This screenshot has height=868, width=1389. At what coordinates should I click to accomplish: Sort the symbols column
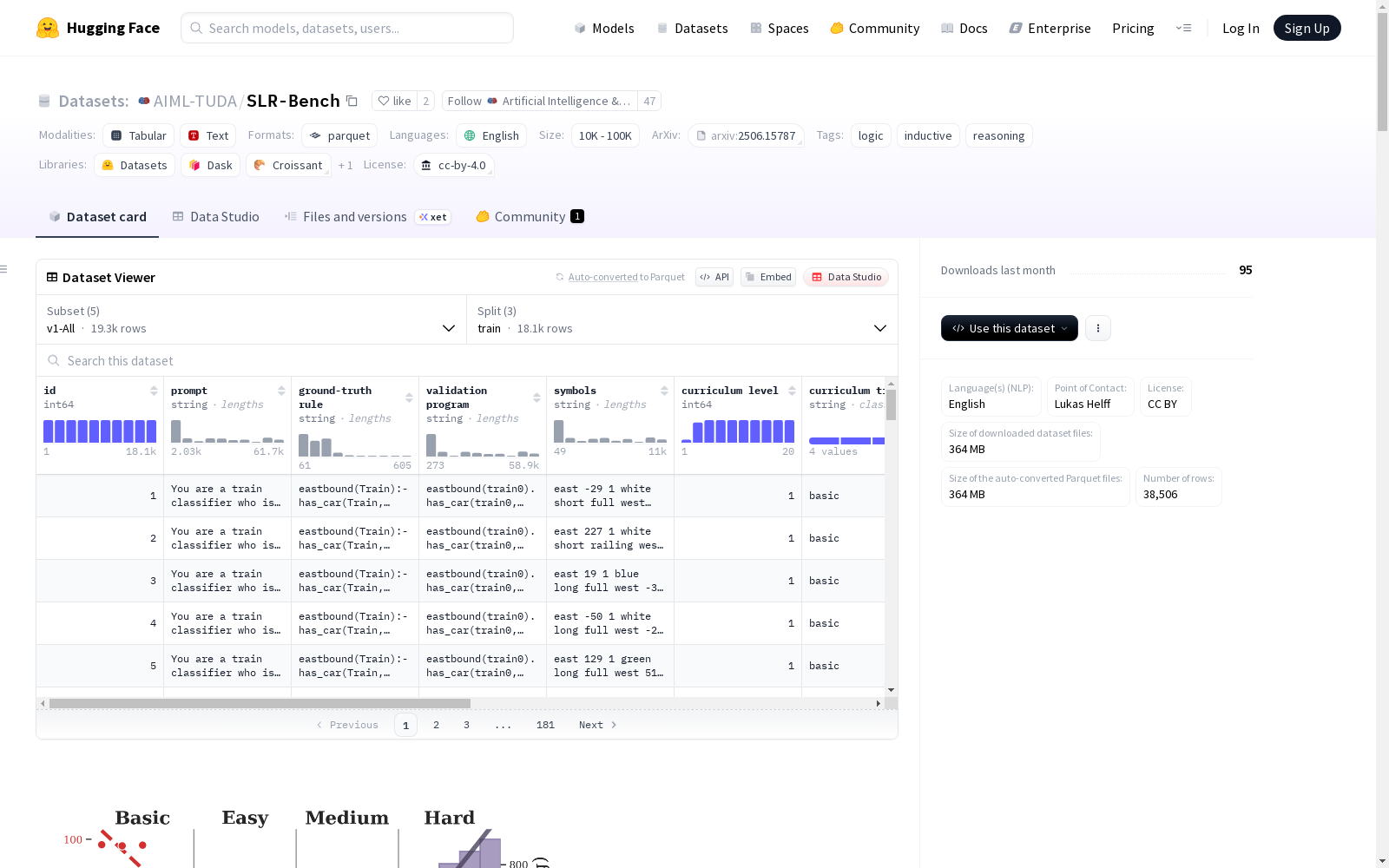664,391
